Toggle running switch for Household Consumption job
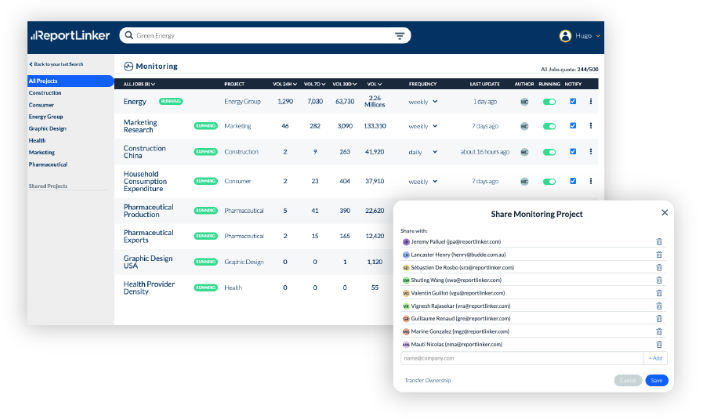 click(549, 182)
